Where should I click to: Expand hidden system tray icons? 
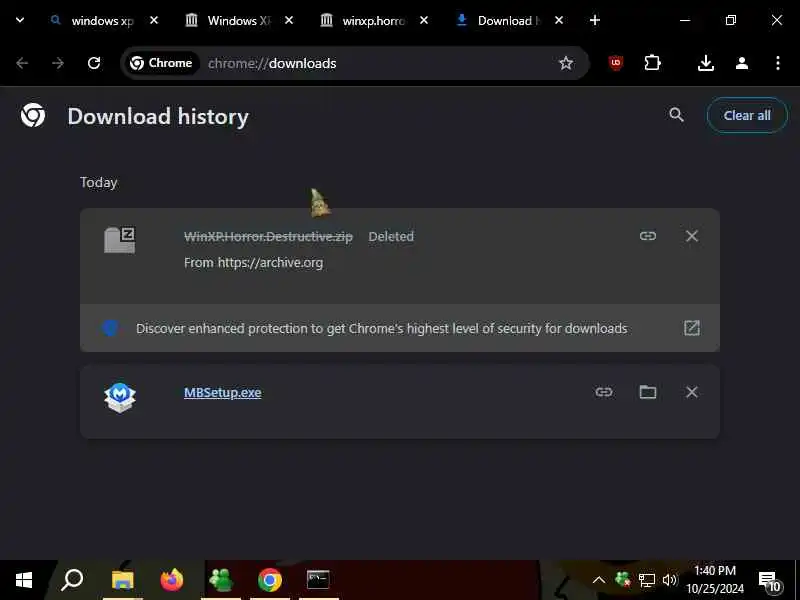click(599, 580)
